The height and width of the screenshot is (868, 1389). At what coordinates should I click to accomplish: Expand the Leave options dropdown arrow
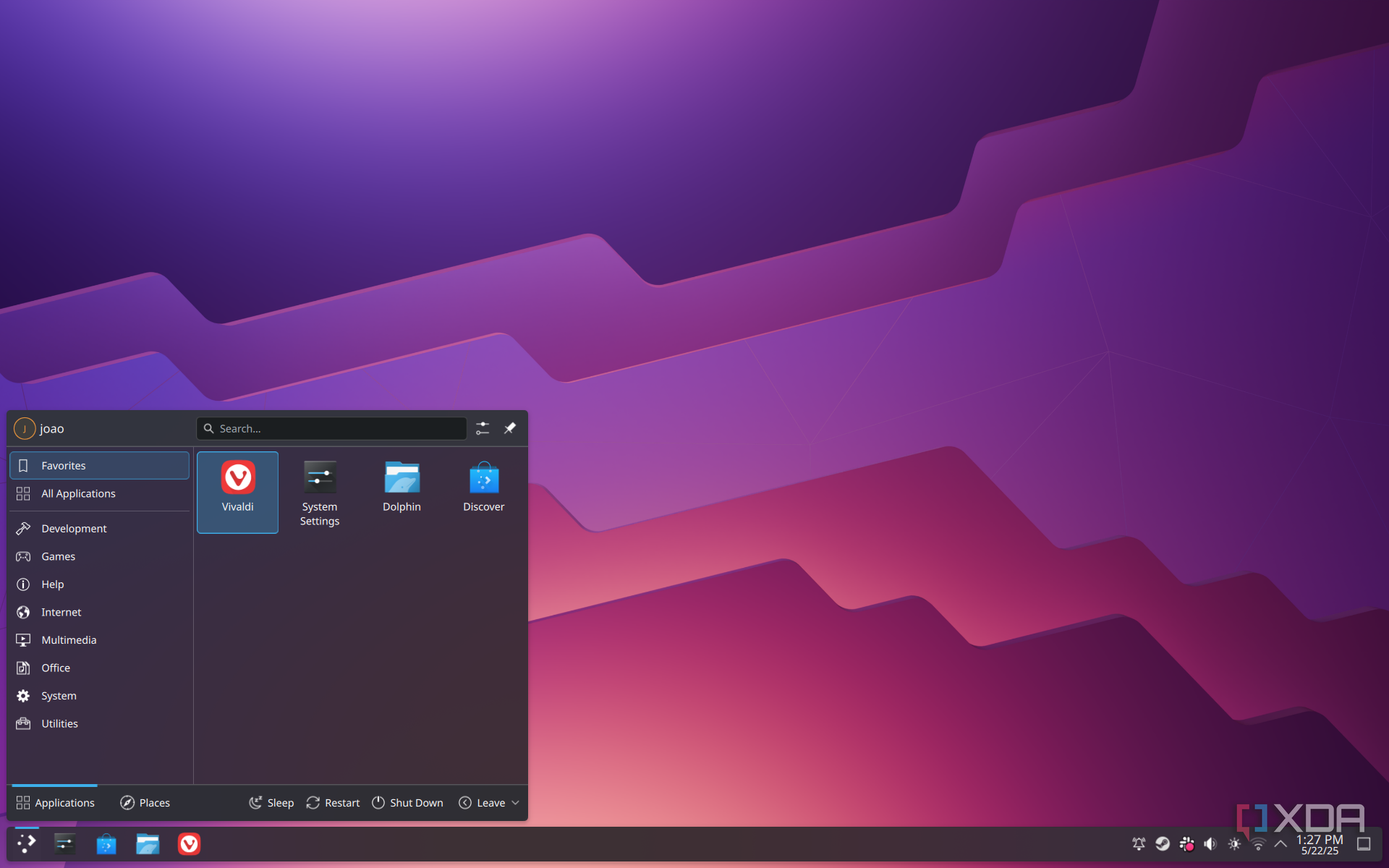click(516, 803)
